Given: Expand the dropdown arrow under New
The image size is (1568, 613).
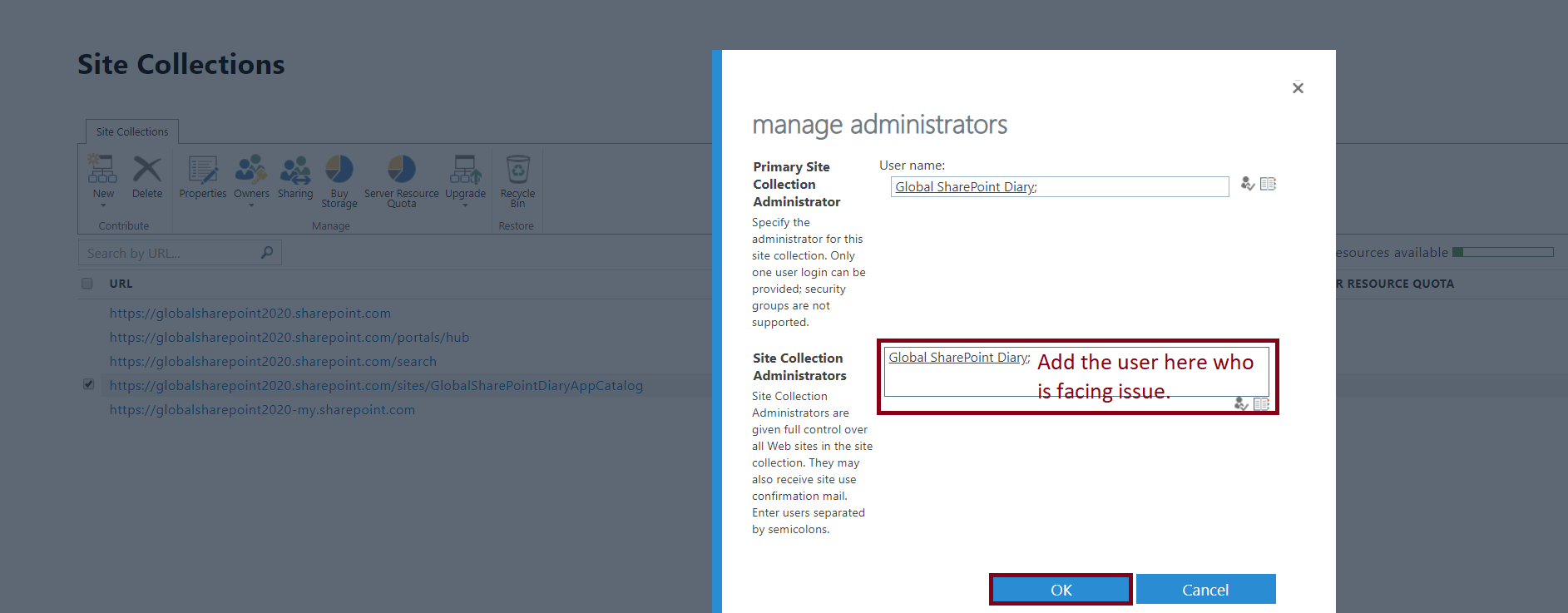Looking at the screenshot, I should (103, 205).
